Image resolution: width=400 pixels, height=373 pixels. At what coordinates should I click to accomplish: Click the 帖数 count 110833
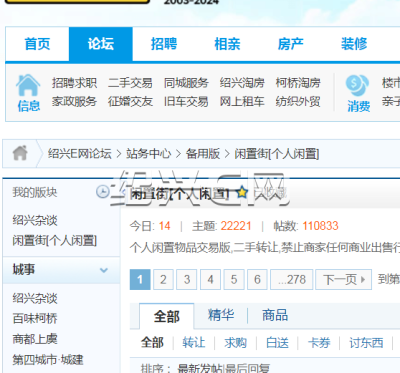click(x=320, y=226)
